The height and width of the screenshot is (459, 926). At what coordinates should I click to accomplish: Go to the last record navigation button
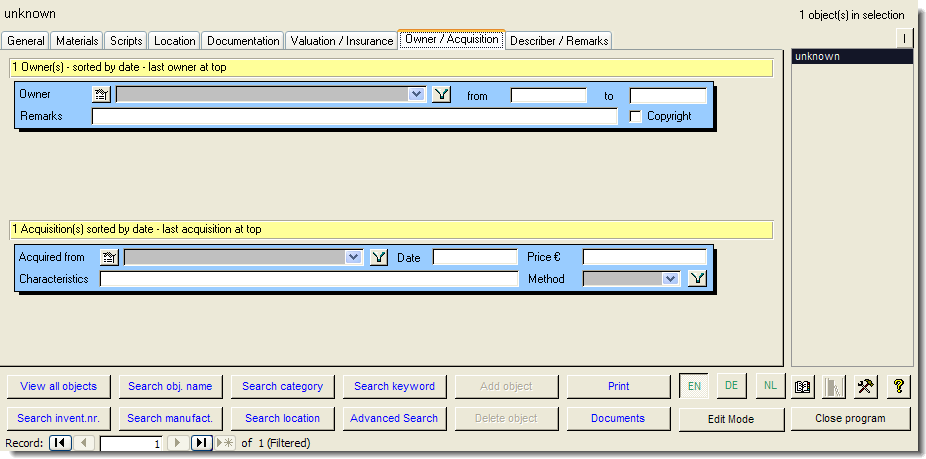coord(201,443)
